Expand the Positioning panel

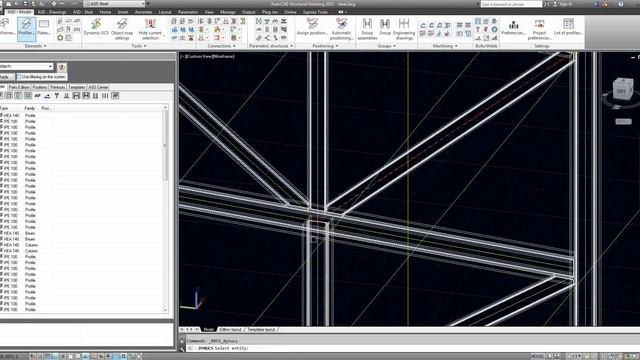point(325,46)
